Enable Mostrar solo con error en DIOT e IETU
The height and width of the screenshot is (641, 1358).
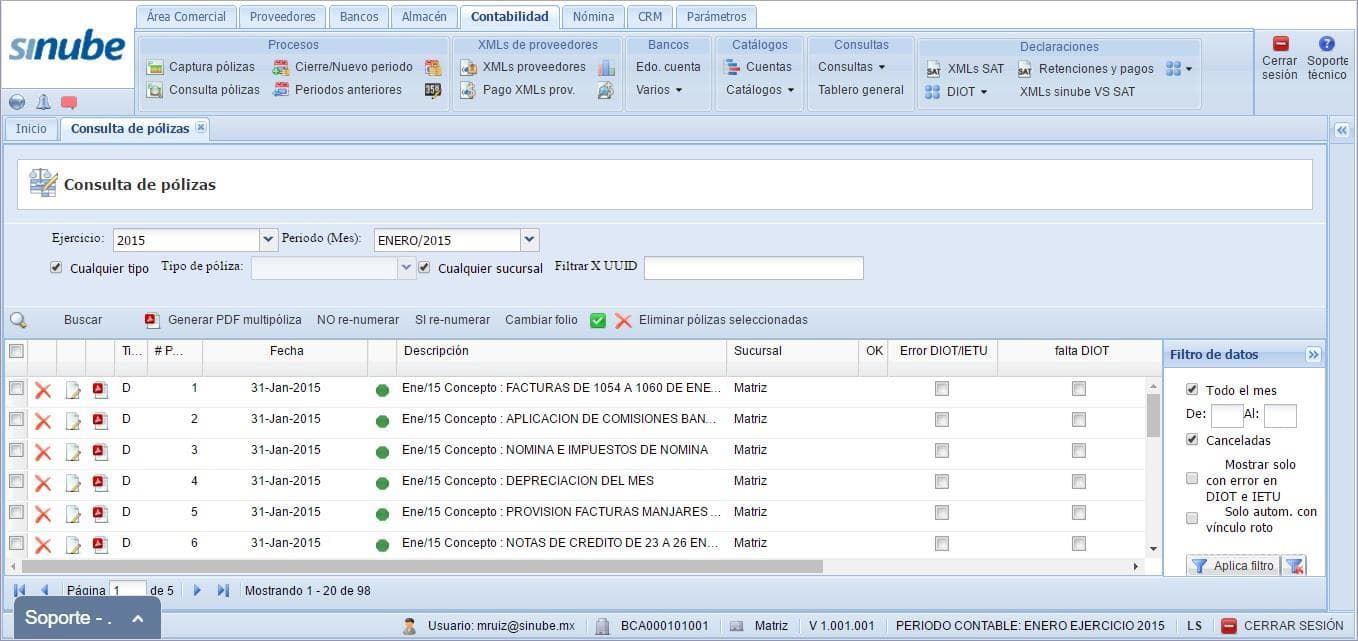click(1192, 479)
